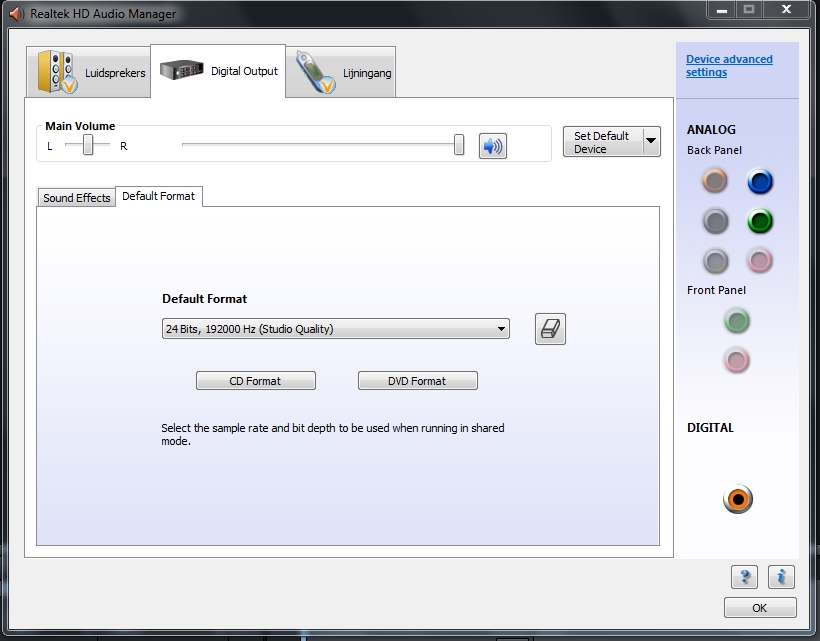Restore defaults with the eraser icon
820x641 pixels.
550,329
